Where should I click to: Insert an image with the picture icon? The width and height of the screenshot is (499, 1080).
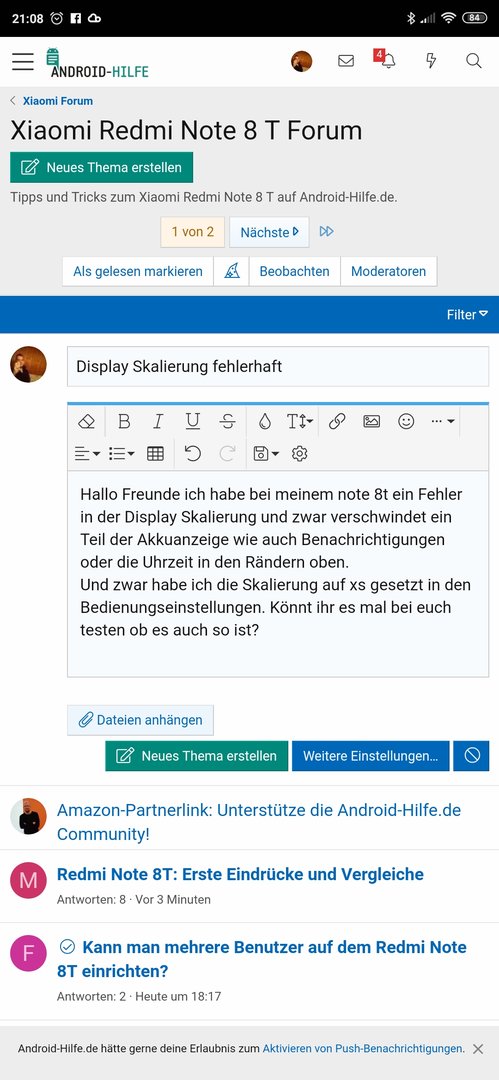click(371, 422)
